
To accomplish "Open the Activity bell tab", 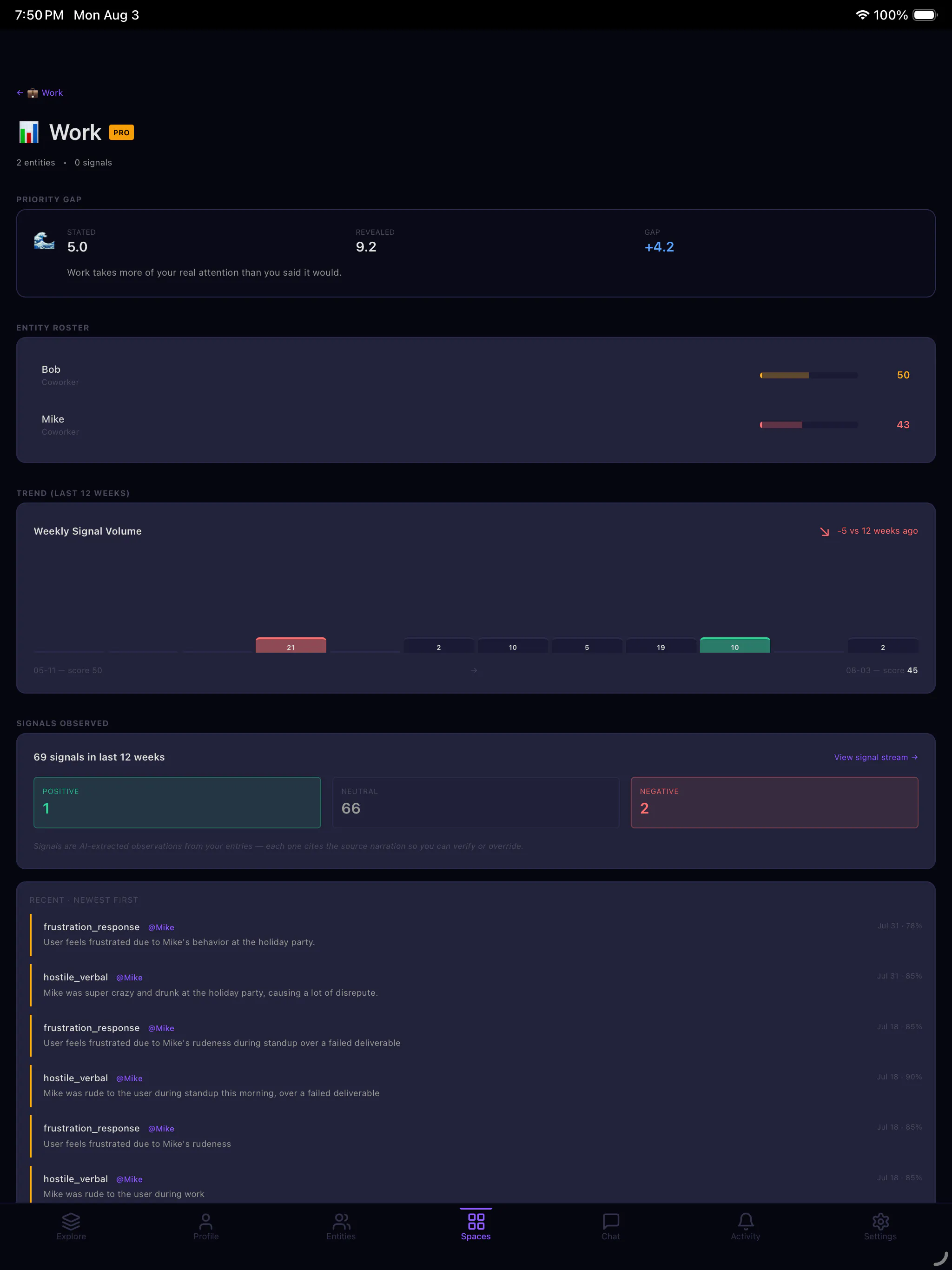I will pos(745,1228).
